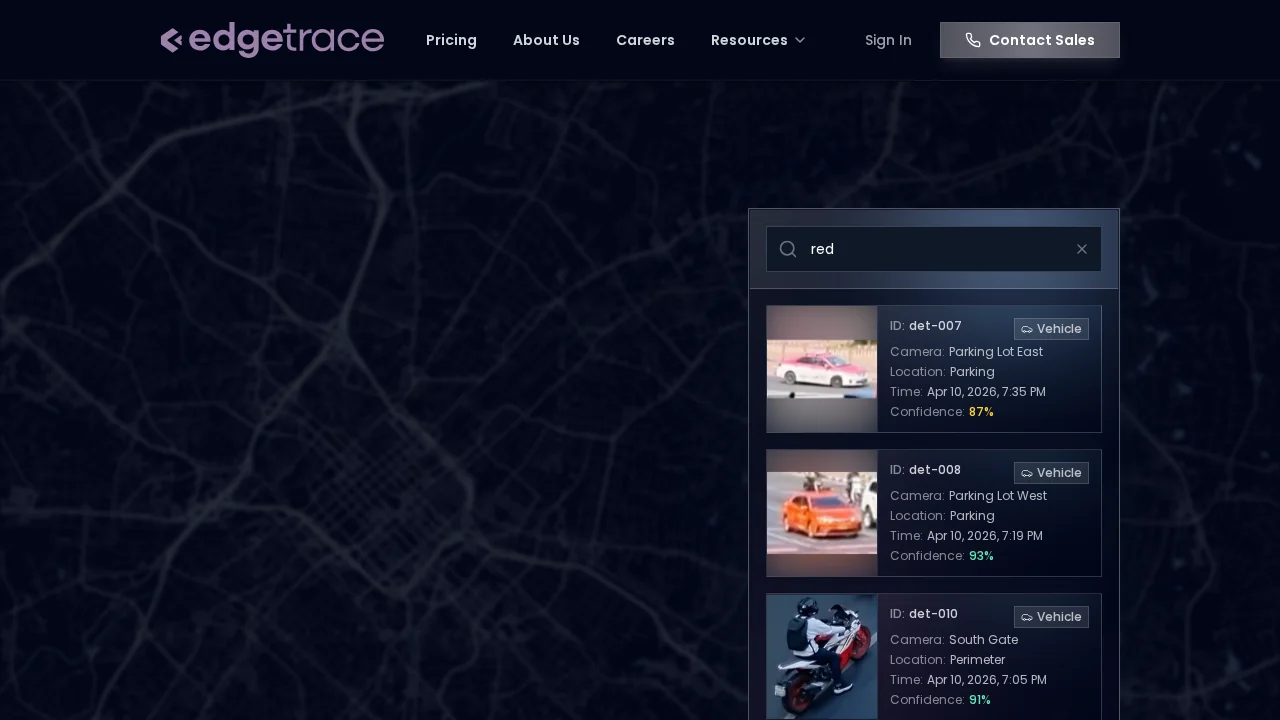Click the car icon on det-007's Vehicle badge
Viewport: 1280px width, 720px height.
click(x=1027, y=329)
